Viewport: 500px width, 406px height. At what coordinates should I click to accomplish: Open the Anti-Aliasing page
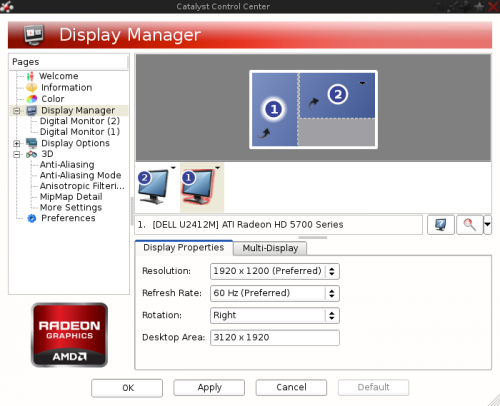[x=67, y=165]
